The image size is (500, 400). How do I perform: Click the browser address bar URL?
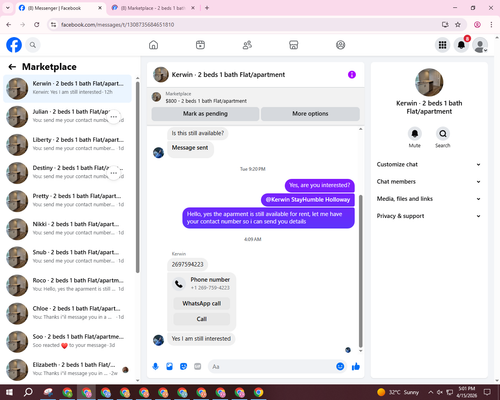117,25
